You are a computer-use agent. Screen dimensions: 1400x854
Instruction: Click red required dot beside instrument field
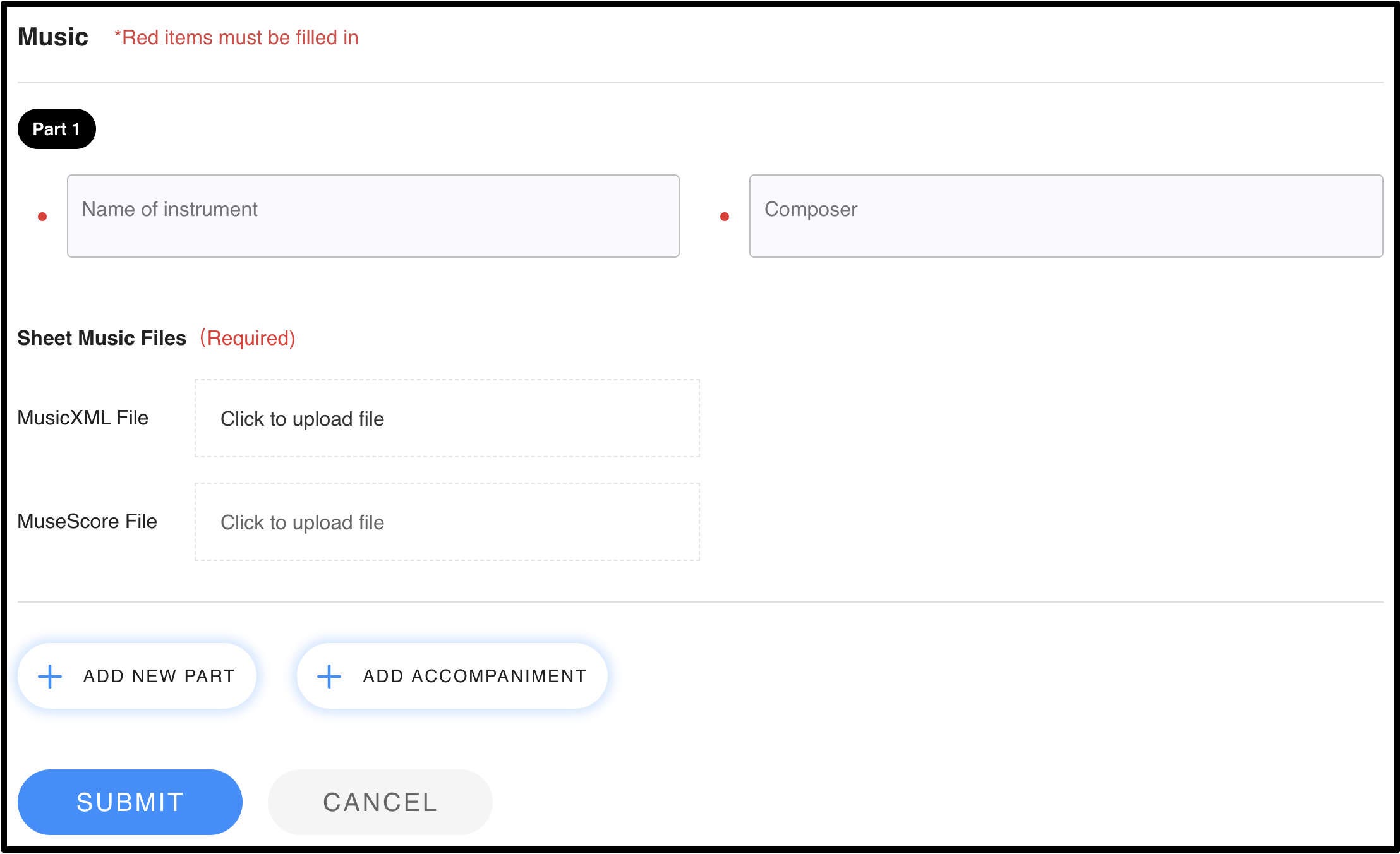tap(42, 217)
